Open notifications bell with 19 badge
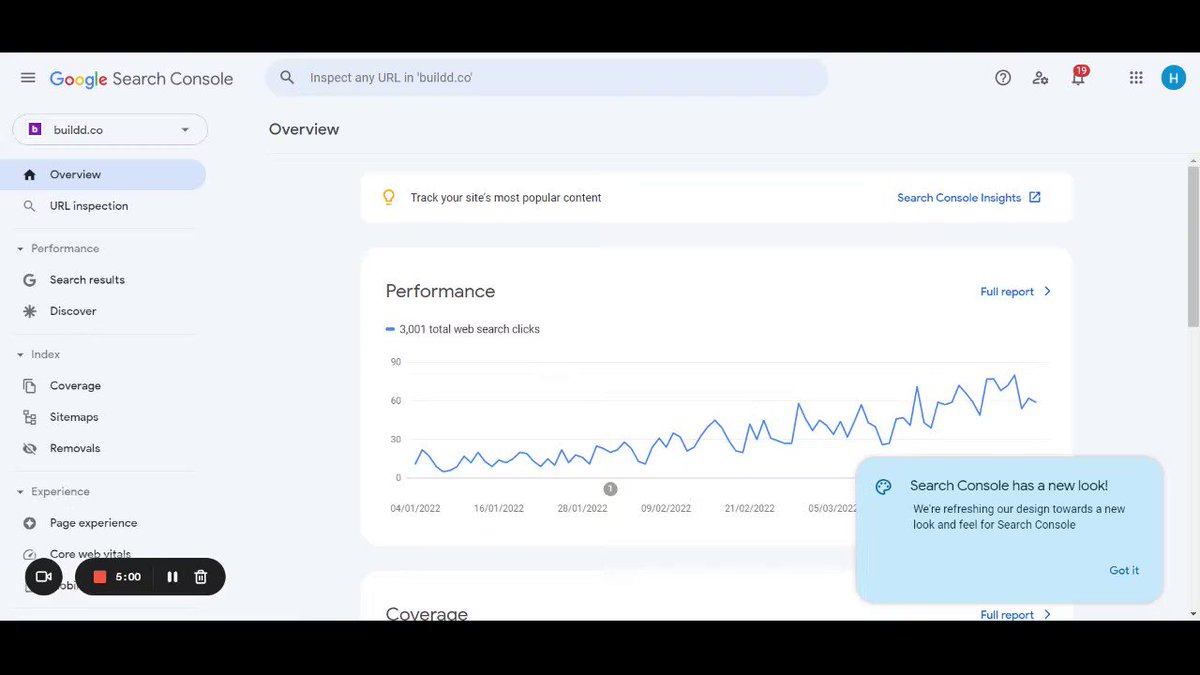This screenshot has height=675, width=1200. [1078, 77]
